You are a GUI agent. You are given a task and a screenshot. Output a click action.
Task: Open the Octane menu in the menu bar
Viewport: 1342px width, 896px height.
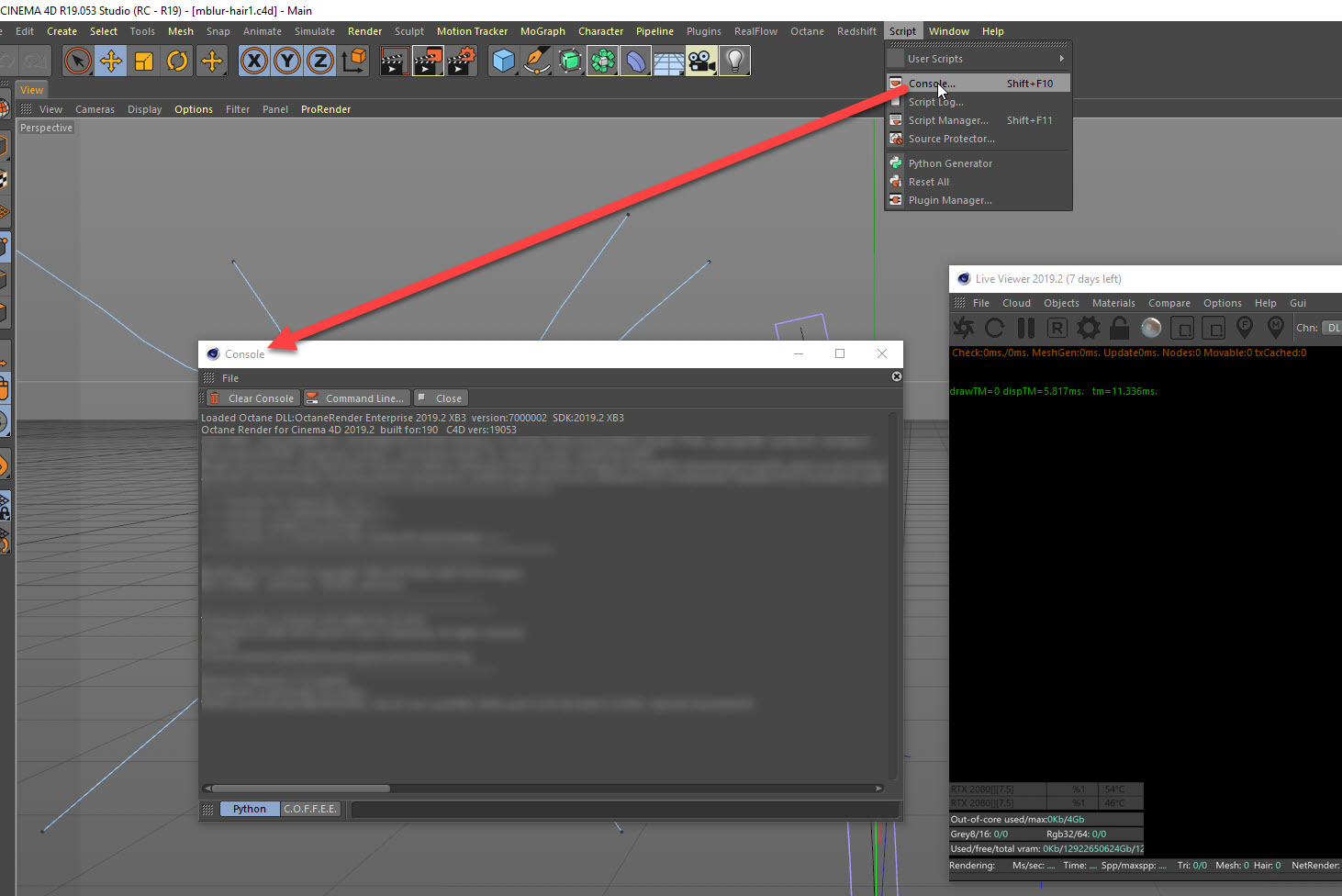[x=807, y=31]
